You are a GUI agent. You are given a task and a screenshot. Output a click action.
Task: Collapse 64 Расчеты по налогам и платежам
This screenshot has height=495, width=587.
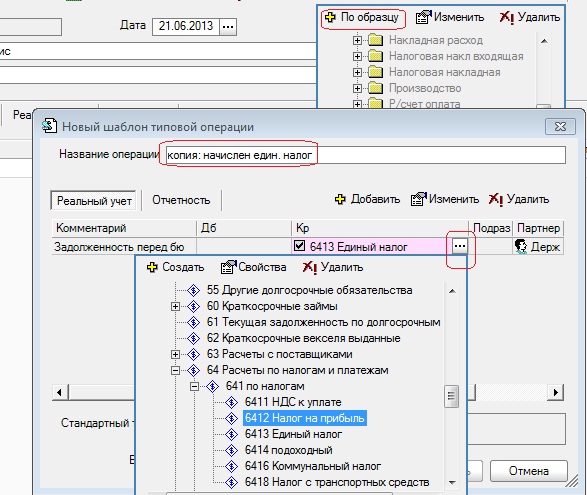tap(175, 370)
